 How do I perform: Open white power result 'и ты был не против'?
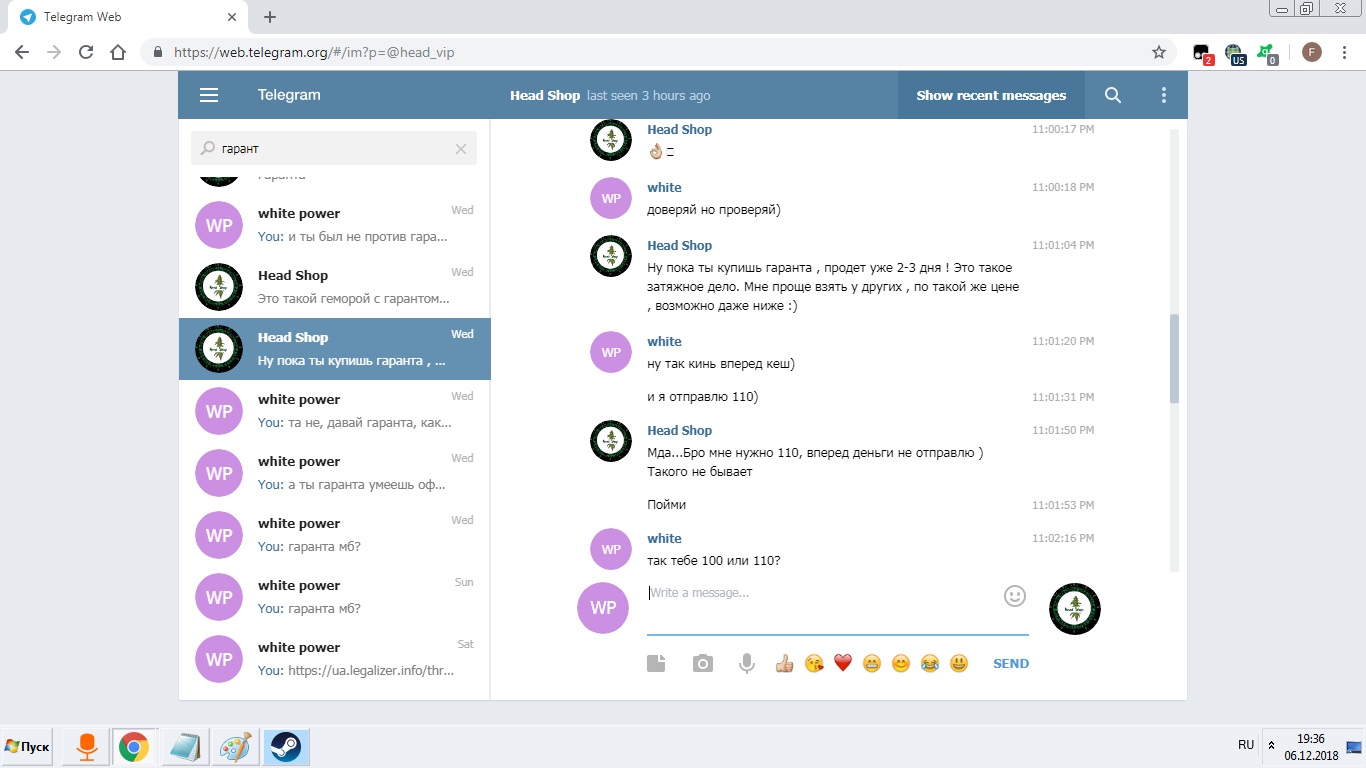click(x=335, y=225)
